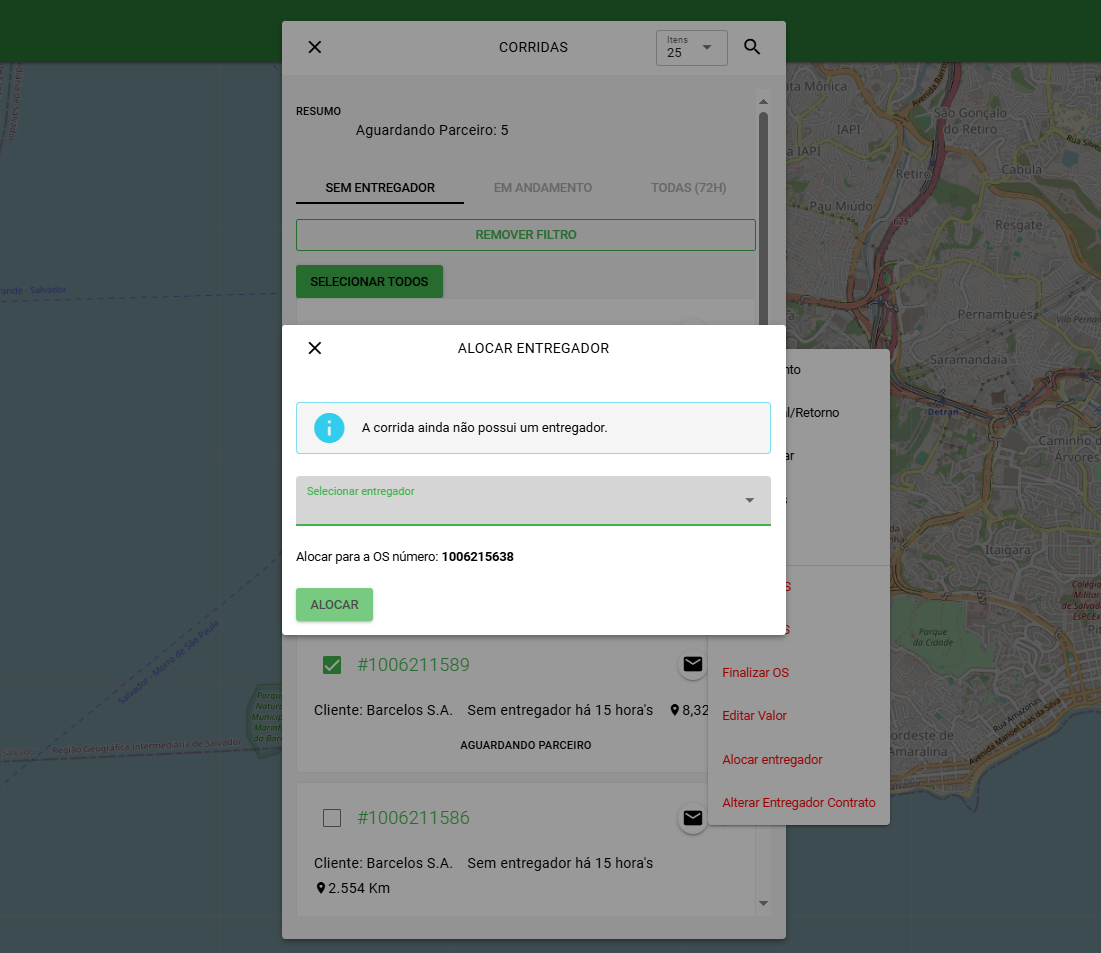Click the scroll-down arrow of the list

[x=763, y=903]
